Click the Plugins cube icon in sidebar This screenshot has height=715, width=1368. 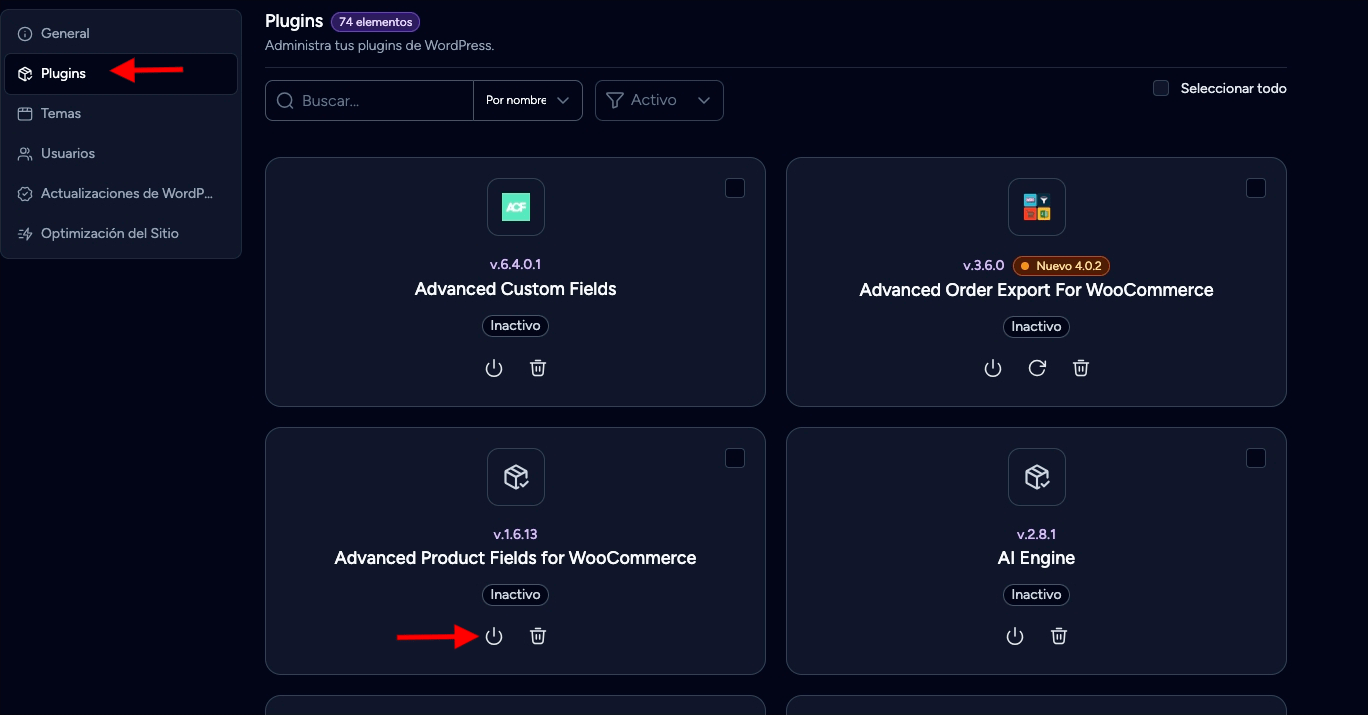[x=25, y=74]
